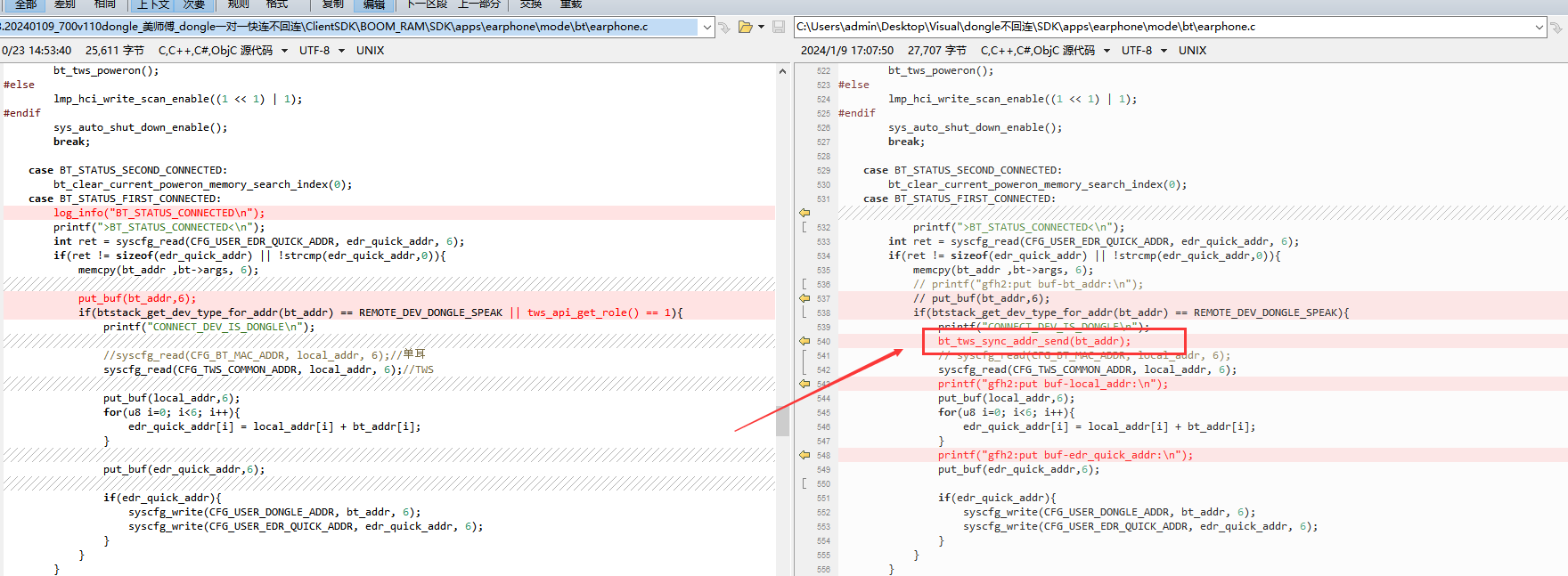Viewport: 1568px width, 576px height.
Task: Copy the line 543 difference to the left
Action: 804,384
